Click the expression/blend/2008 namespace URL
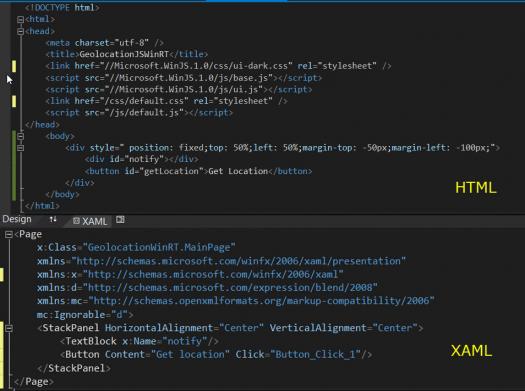The width and height of the screenshot is (525, 391). pyautogui.click(x=230, y=288)
